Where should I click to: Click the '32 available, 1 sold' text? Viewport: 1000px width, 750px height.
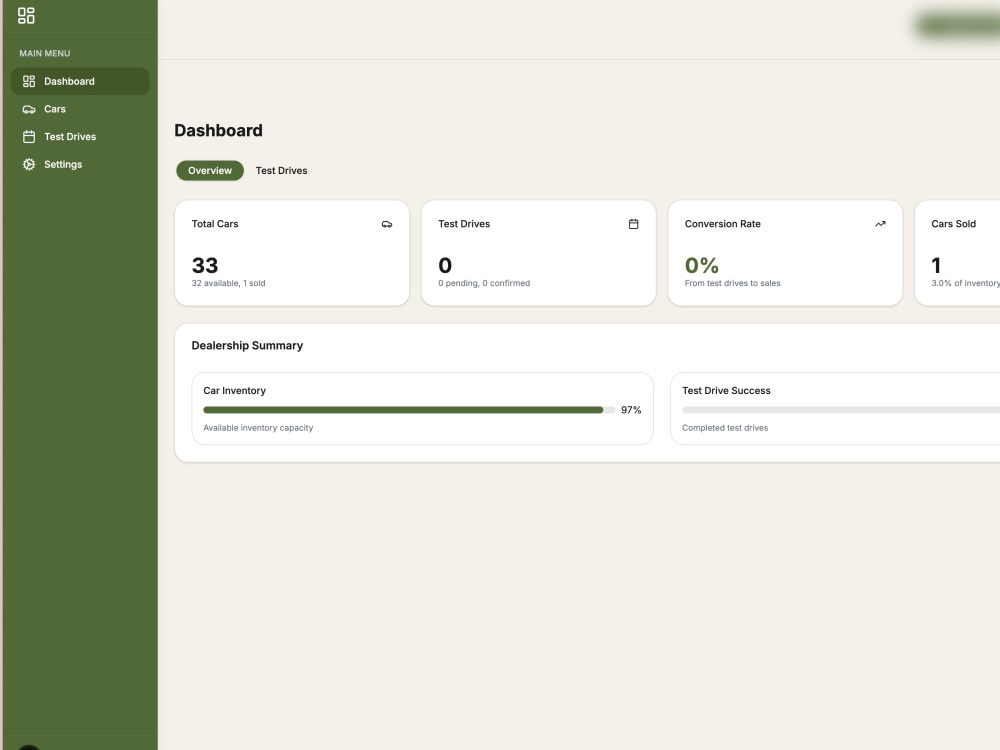228,283
